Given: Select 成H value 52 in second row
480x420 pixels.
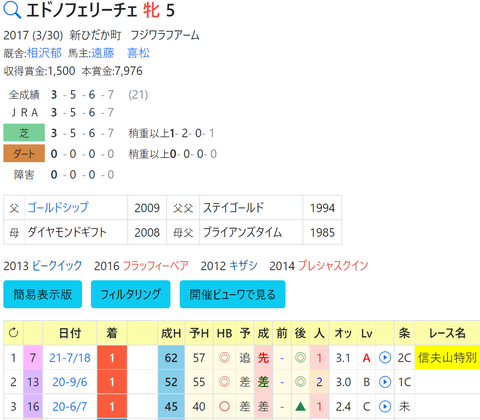Looking at the screenshot, I should click(171, 382).
